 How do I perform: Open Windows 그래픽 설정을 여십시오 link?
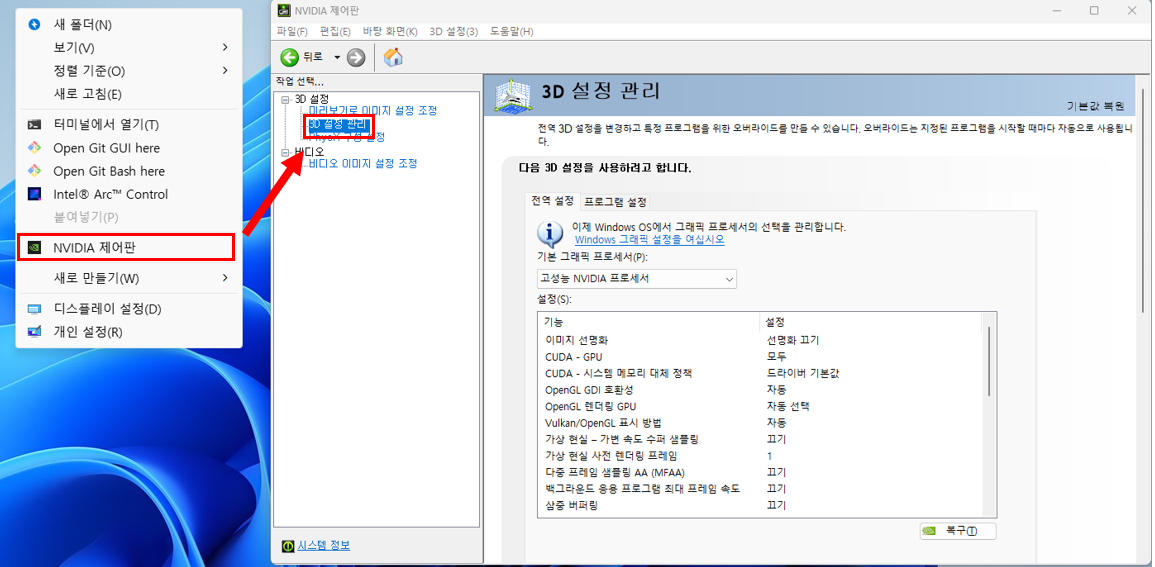pos(649,240)
